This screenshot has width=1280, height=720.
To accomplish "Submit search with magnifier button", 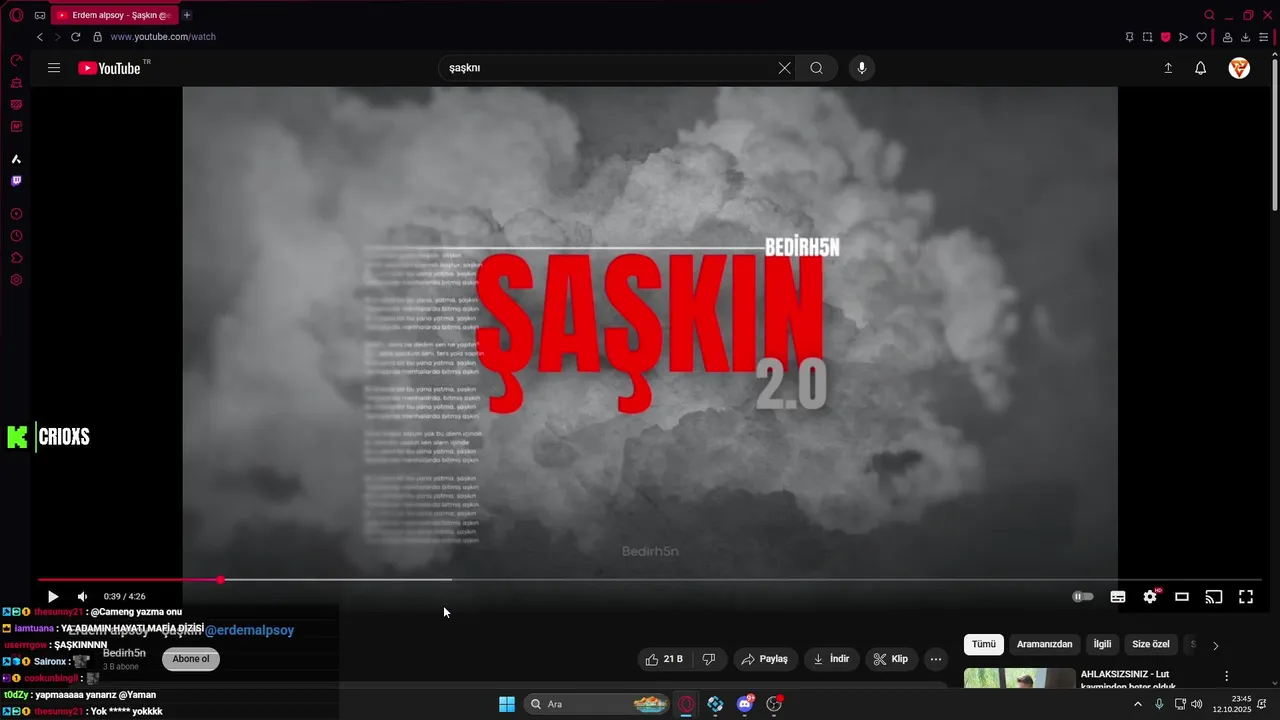I will 817,68.
